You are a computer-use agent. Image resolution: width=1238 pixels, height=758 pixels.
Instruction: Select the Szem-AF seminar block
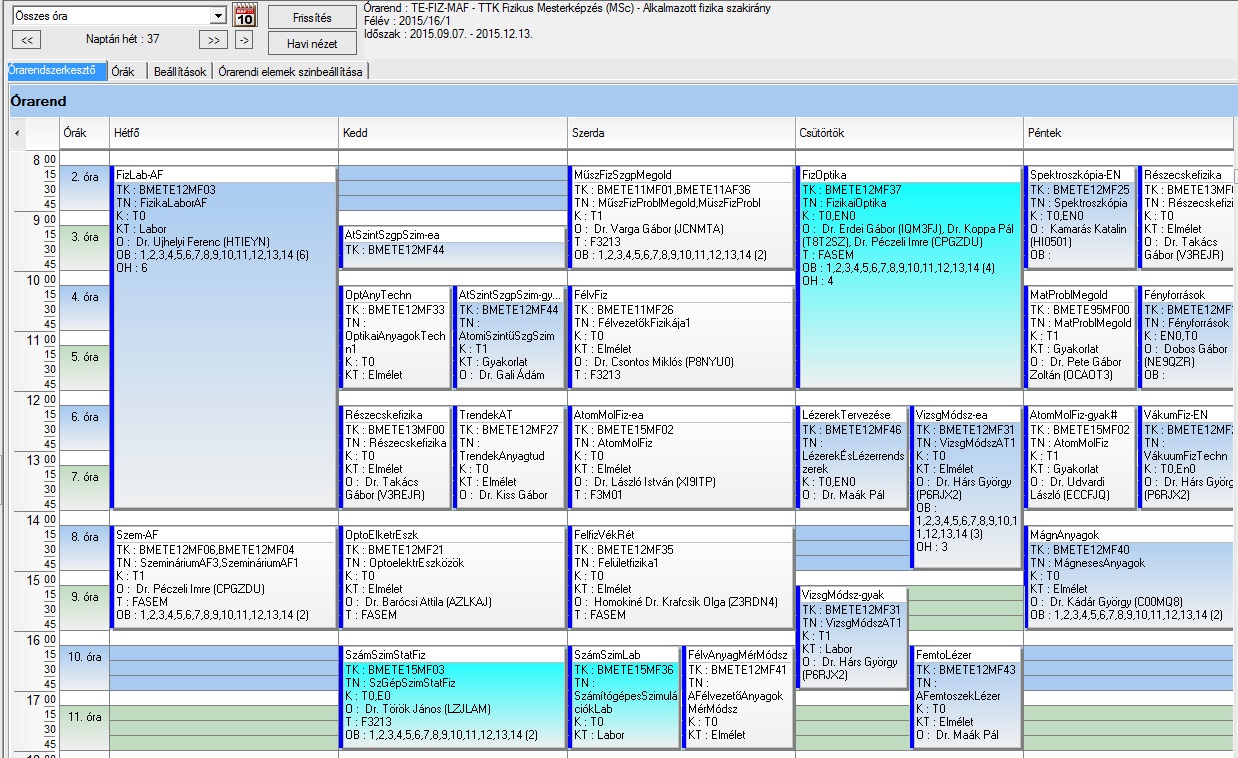click(x=223, y=578)
